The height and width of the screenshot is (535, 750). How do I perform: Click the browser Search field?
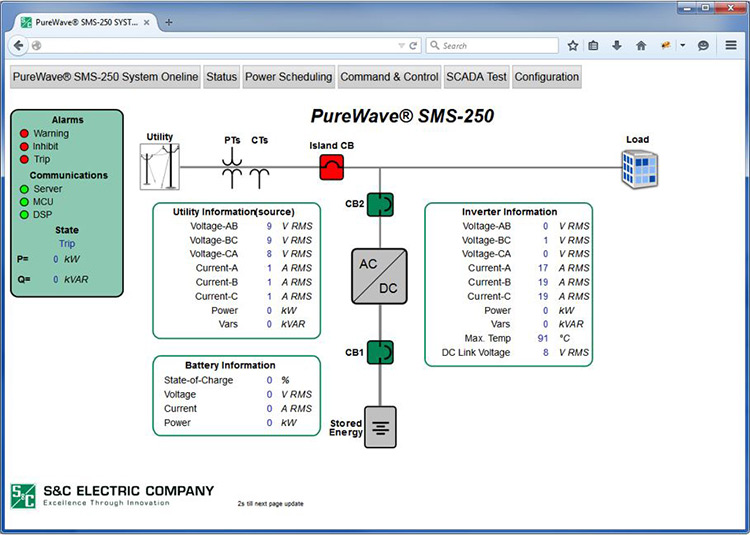pyautogui.click(x=492, y=45)
